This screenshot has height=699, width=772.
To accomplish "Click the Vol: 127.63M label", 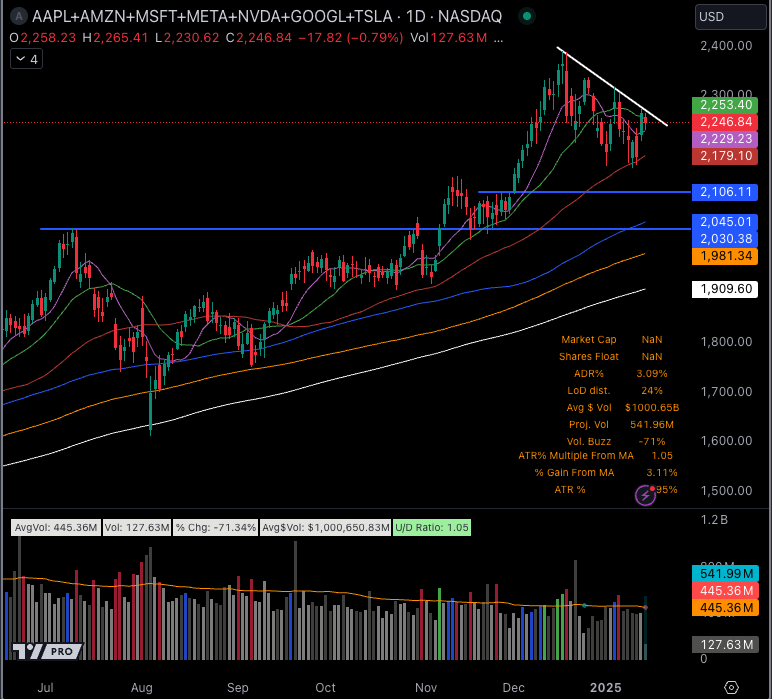I will (x=136, y=528).
